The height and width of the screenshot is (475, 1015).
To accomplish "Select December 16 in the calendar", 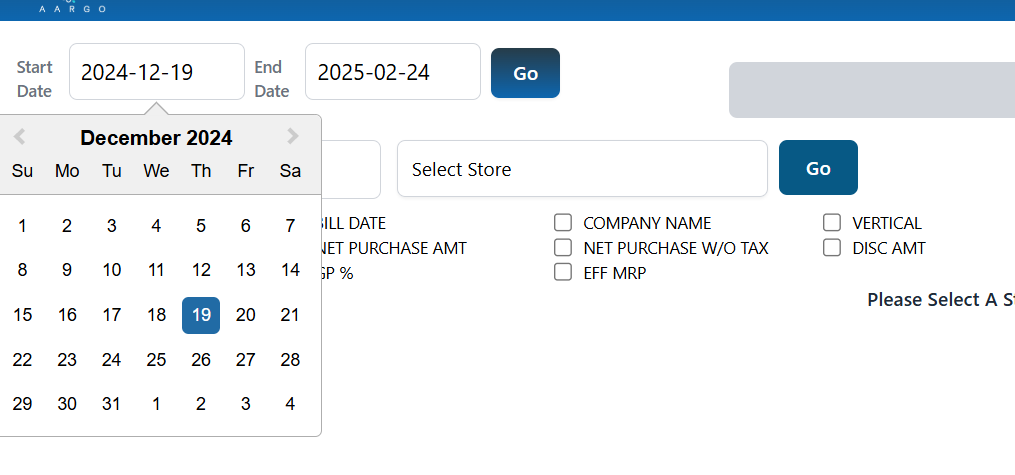I will click(67, 315).
